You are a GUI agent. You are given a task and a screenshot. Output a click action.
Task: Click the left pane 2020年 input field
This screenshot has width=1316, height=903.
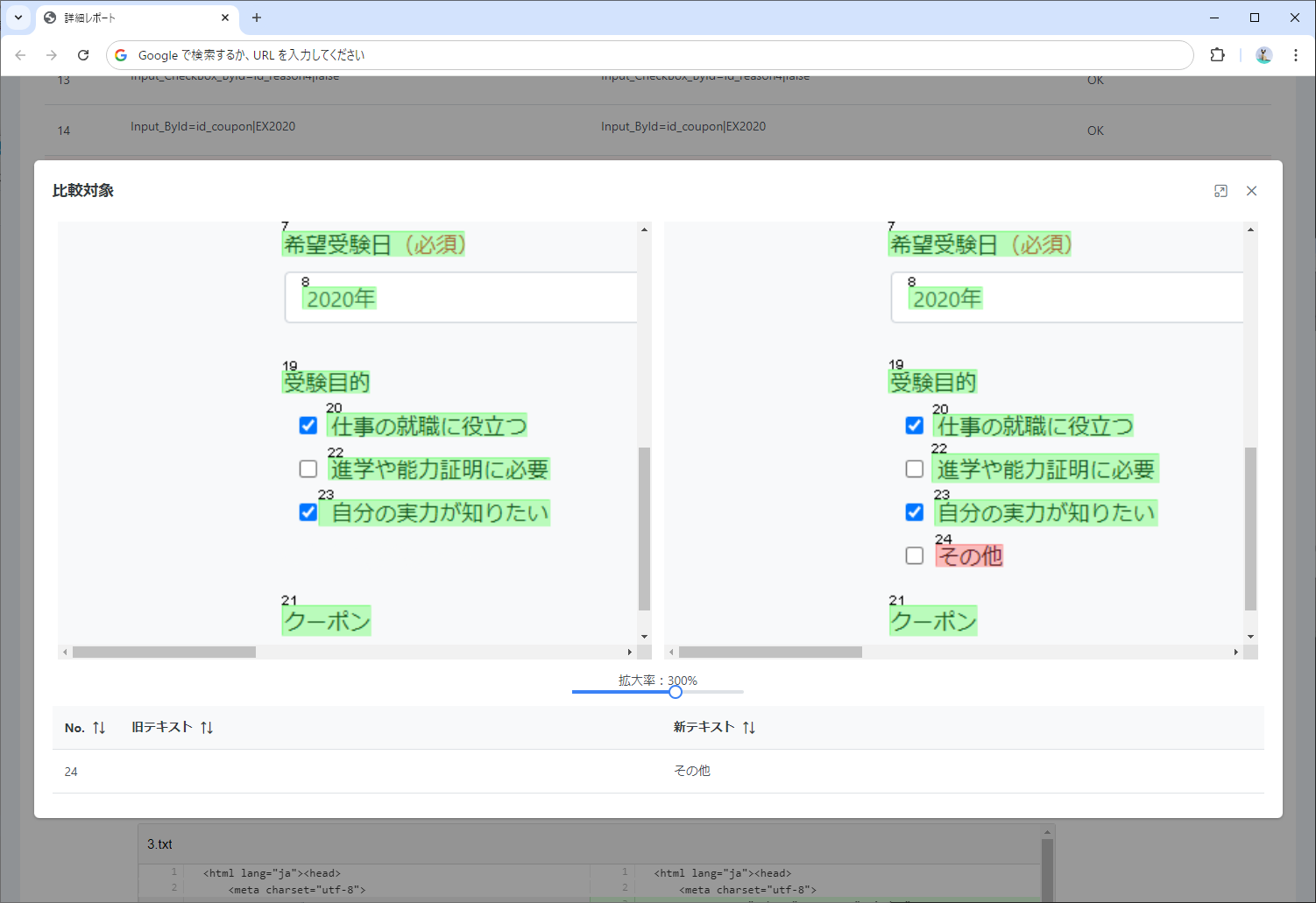461,298
